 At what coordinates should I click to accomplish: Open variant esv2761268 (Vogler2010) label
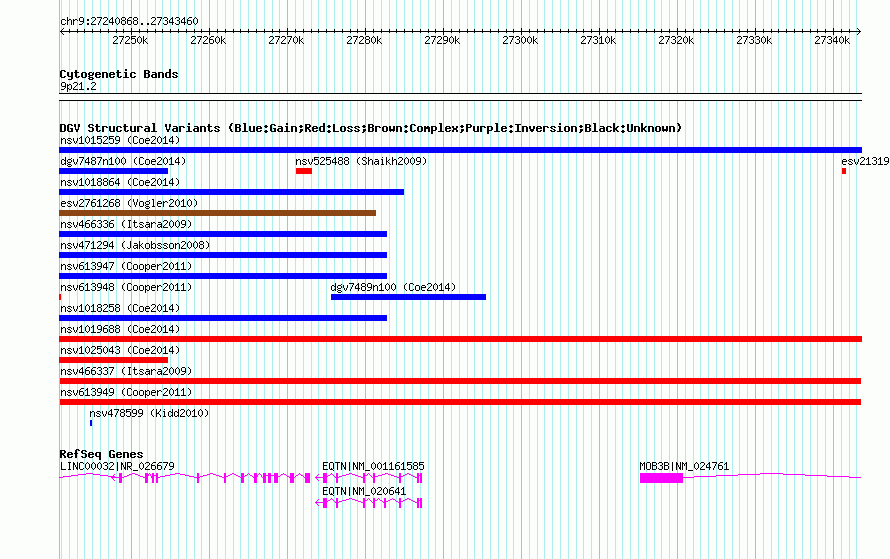[x=129, y=203]
